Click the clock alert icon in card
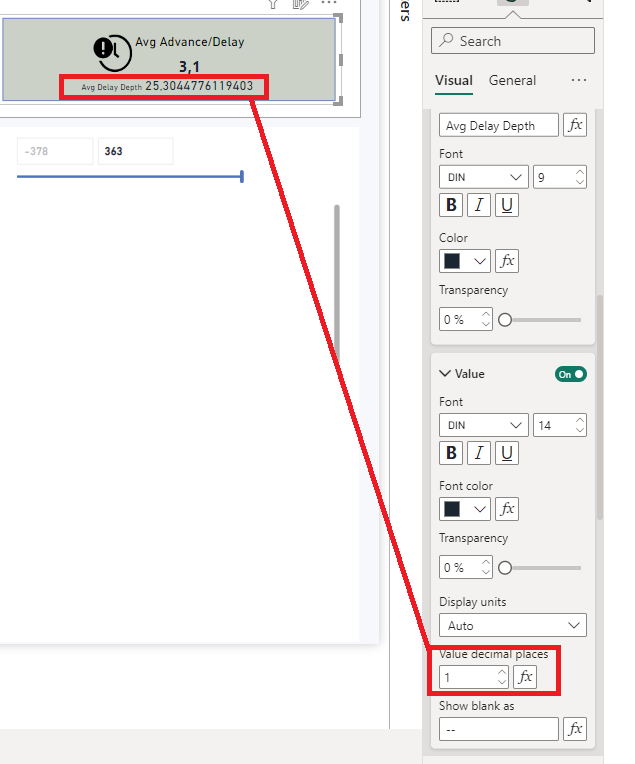 pos(112,53)
